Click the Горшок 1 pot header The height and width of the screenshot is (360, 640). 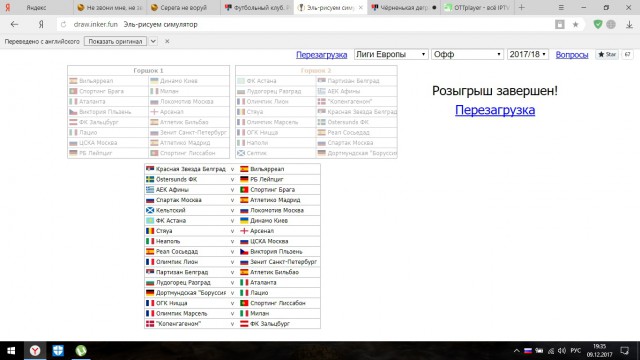coord(148,71)
